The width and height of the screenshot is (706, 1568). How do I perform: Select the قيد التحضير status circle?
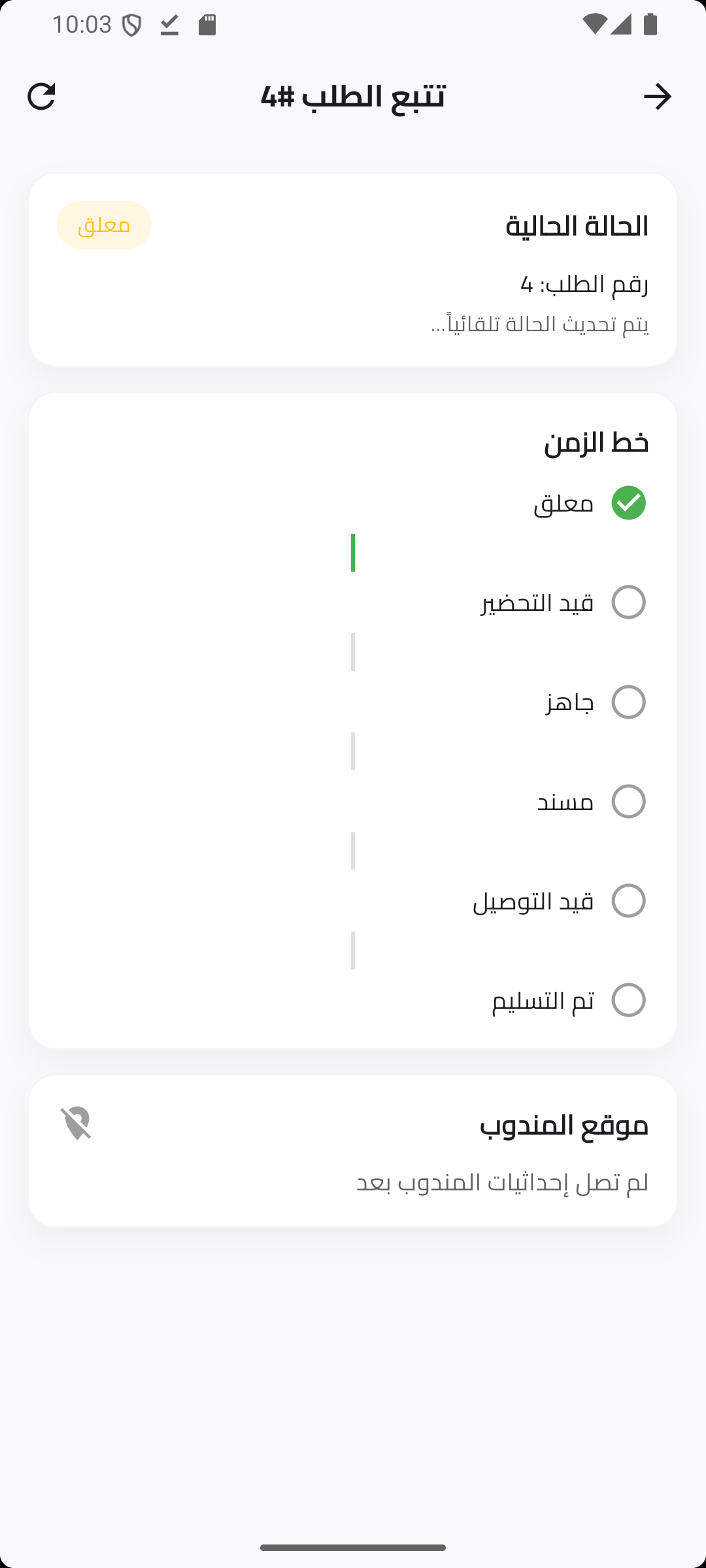click(x=628, y=602)
